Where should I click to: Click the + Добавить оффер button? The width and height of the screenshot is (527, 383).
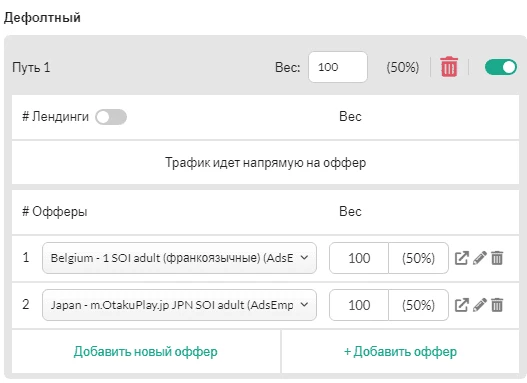[400, 352]
